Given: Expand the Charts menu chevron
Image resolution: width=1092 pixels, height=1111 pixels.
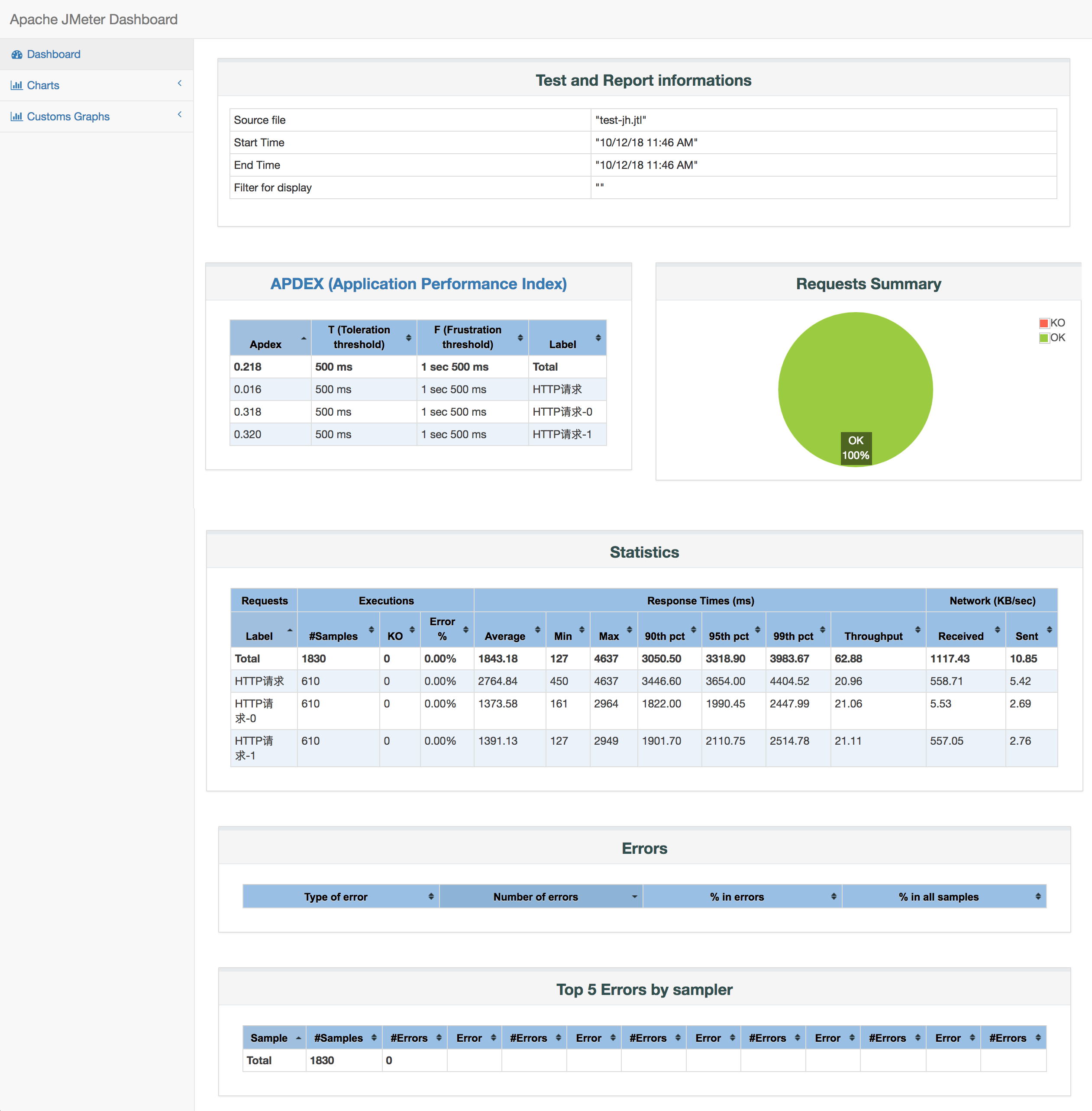Looking at the screenshot, I should pos(180,84).
